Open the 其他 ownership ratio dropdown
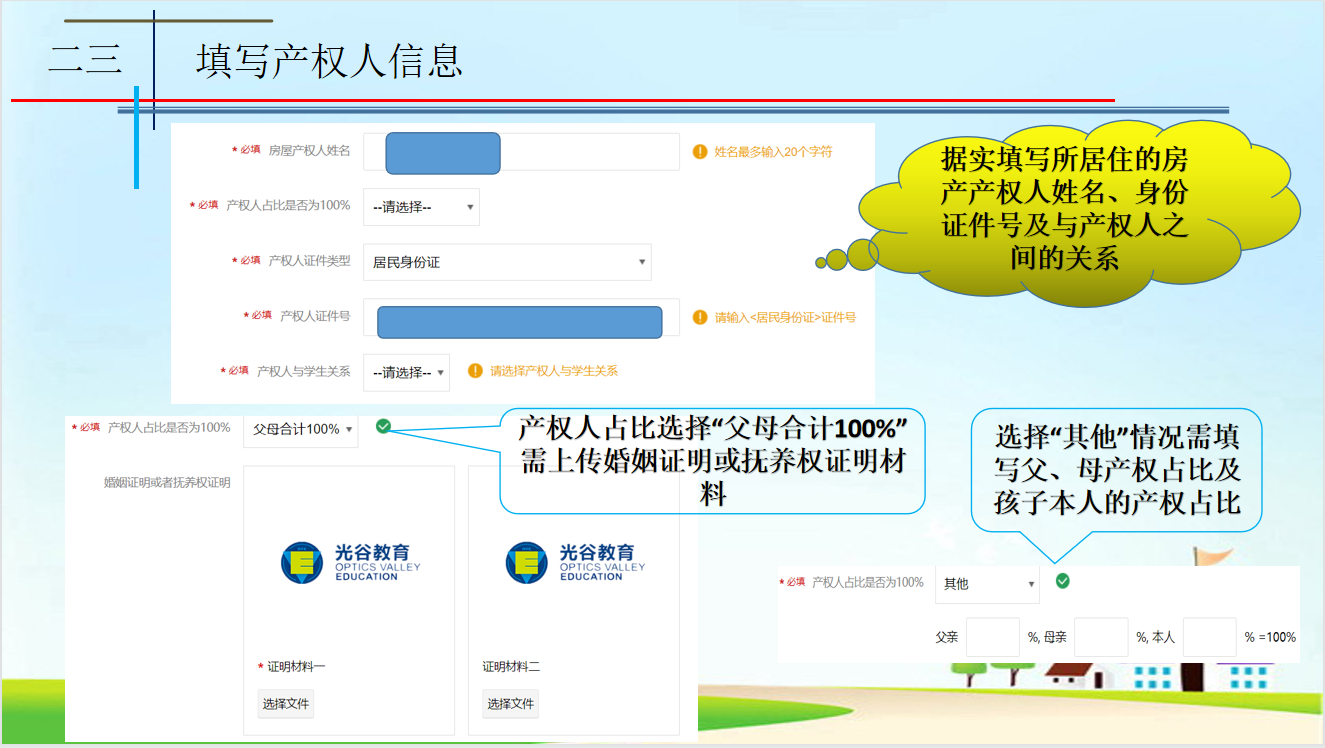The image size is (1325, 748). coord(987,584)
